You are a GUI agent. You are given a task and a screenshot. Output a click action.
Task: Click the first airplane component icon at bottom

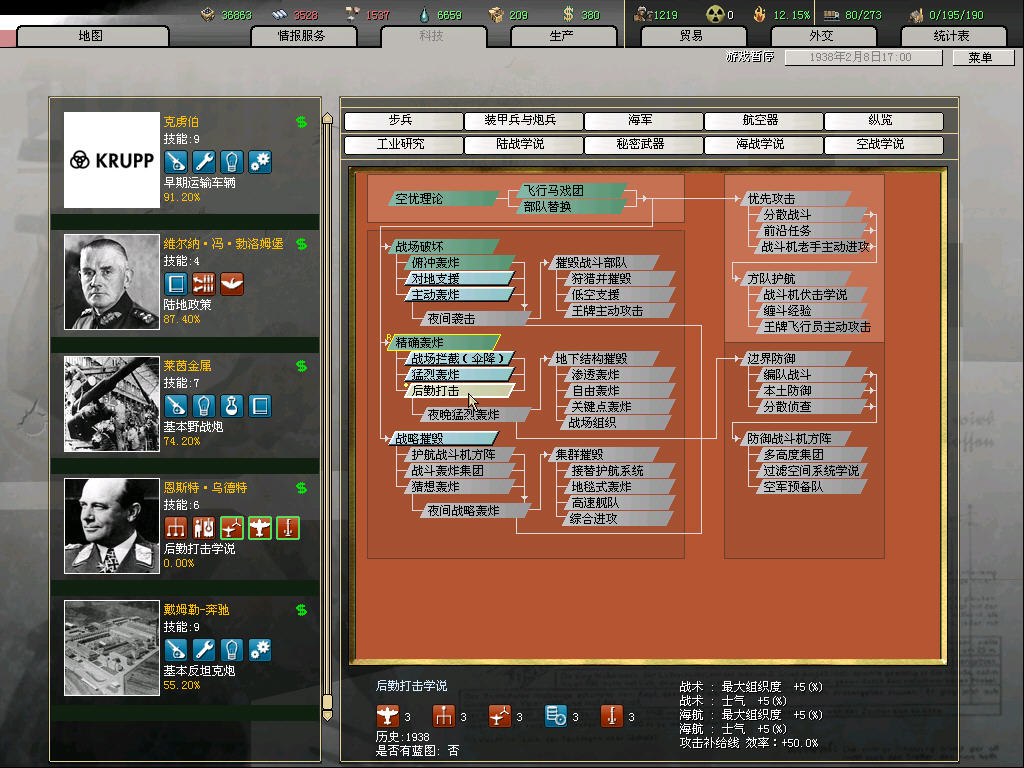pyautogui.click(x=388, y=716)
